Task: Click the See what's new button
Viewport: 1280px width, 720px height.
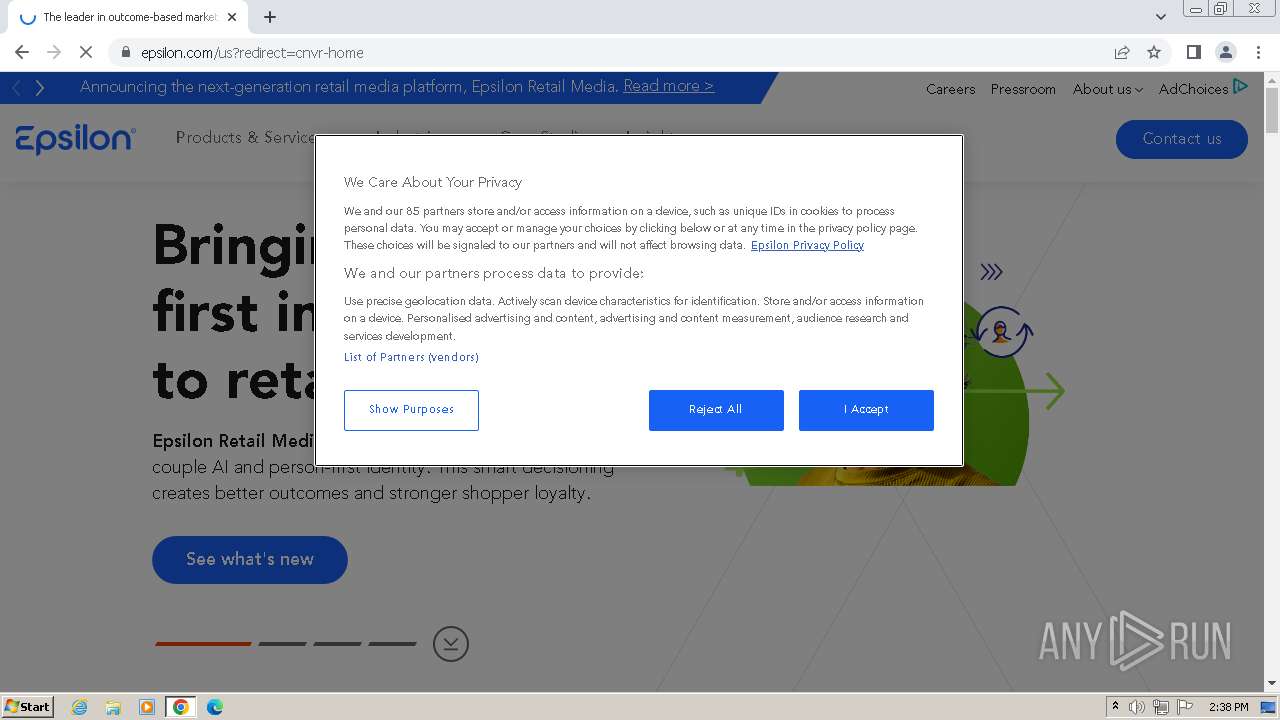Action: (250, 560)
